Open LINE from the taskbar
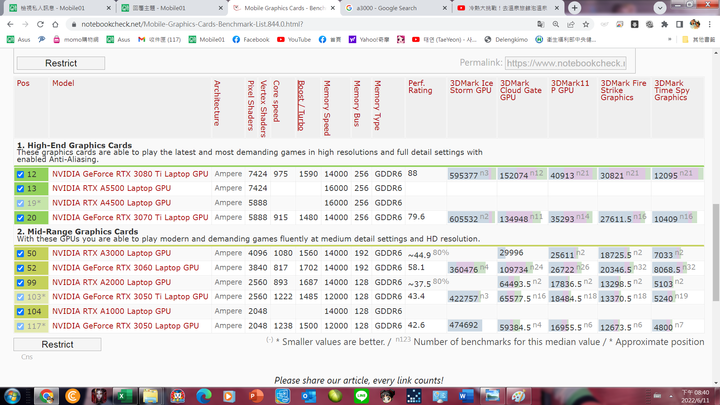Viewport: 720px width, 405px height. click(x=361, y=396)
